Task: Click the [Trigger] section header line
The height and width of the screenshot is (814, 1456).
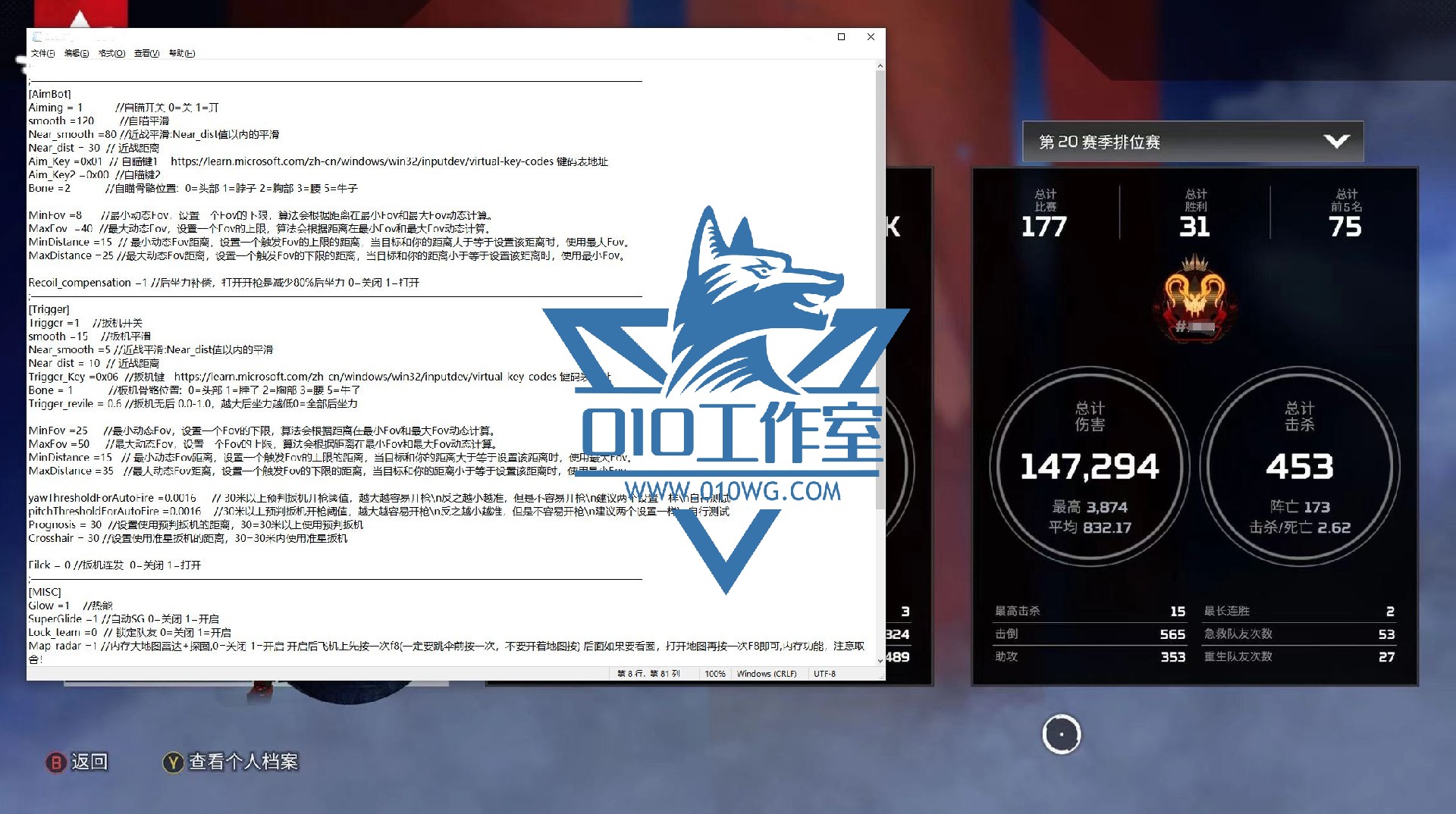Action: coord(49,309)
